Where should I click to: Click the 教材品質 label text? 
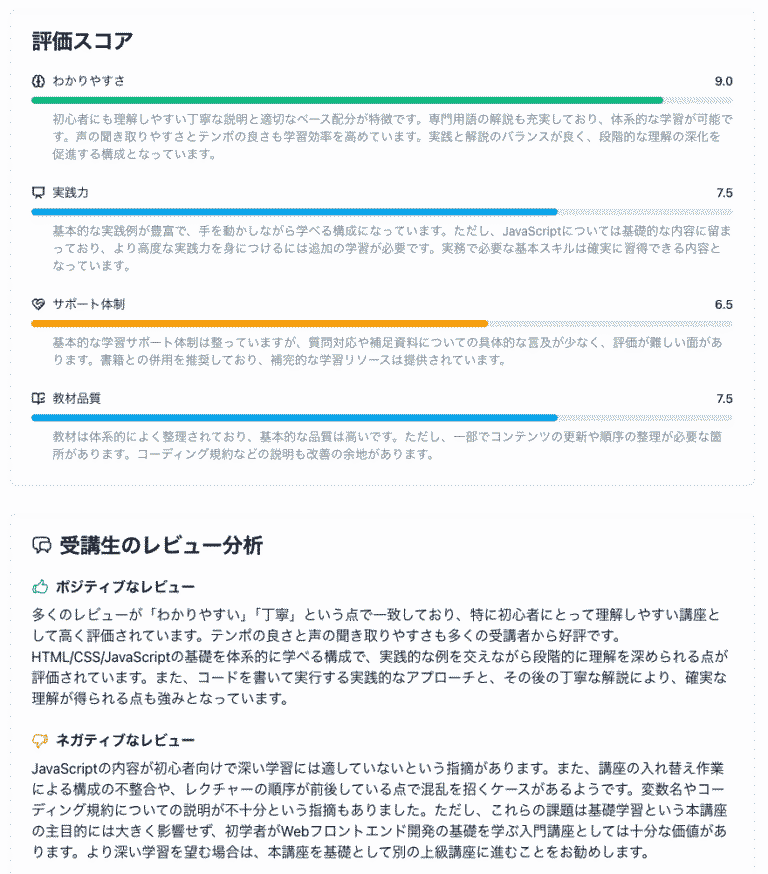[76, 399]
